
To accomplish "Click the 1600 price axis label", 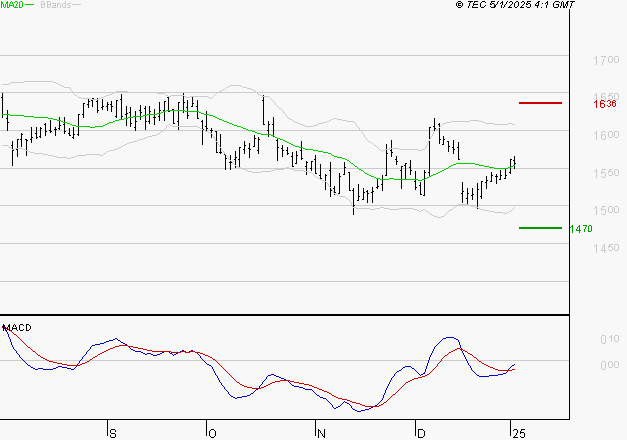I will 606,135.
